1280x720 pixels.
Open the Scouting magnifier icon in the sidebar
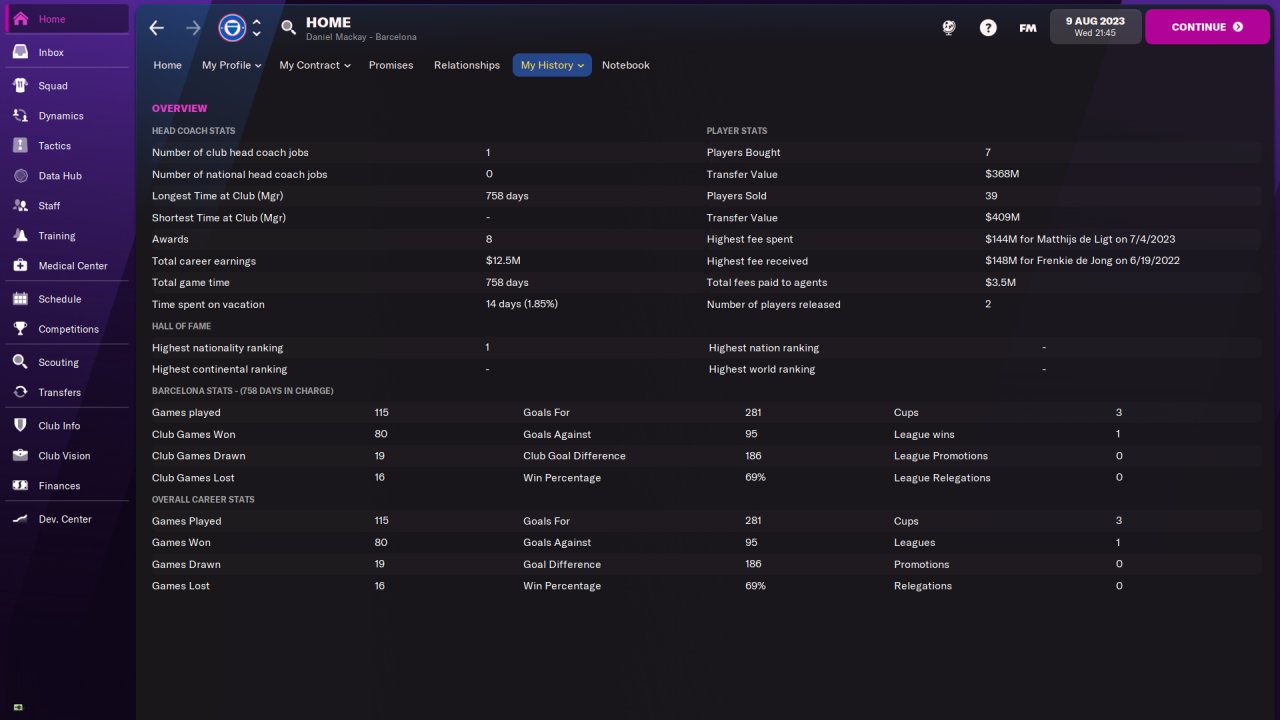[x=20, y=362]
